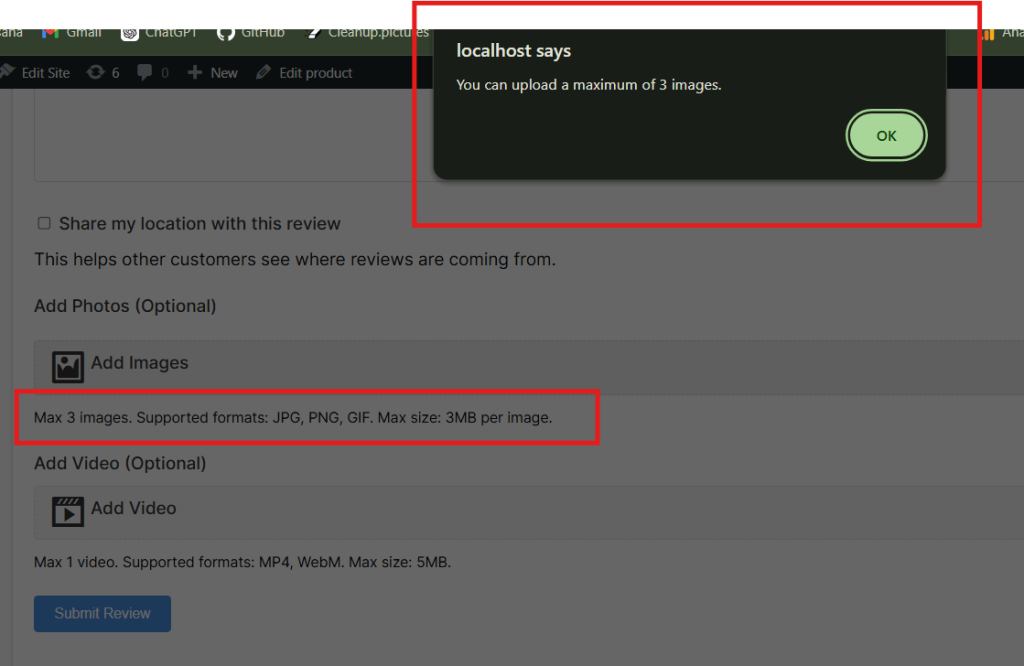Click the orange analytics bookmark icon
This screenshot has width=1024, height=666.
click(x=989, y=33)
